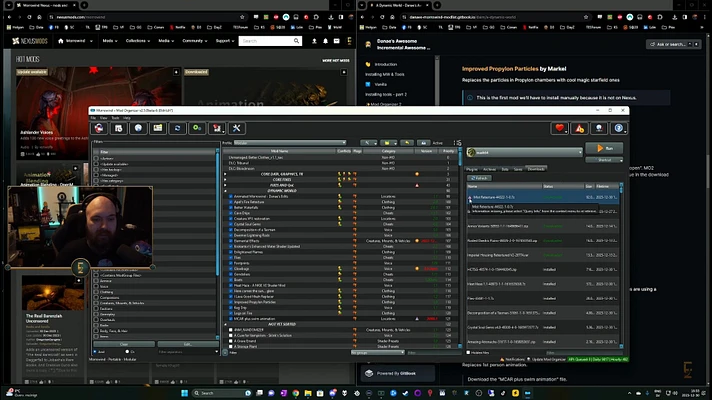Click the Clear filters button
The width and height of the screenshot is (712, 400).
coord(124,344)
